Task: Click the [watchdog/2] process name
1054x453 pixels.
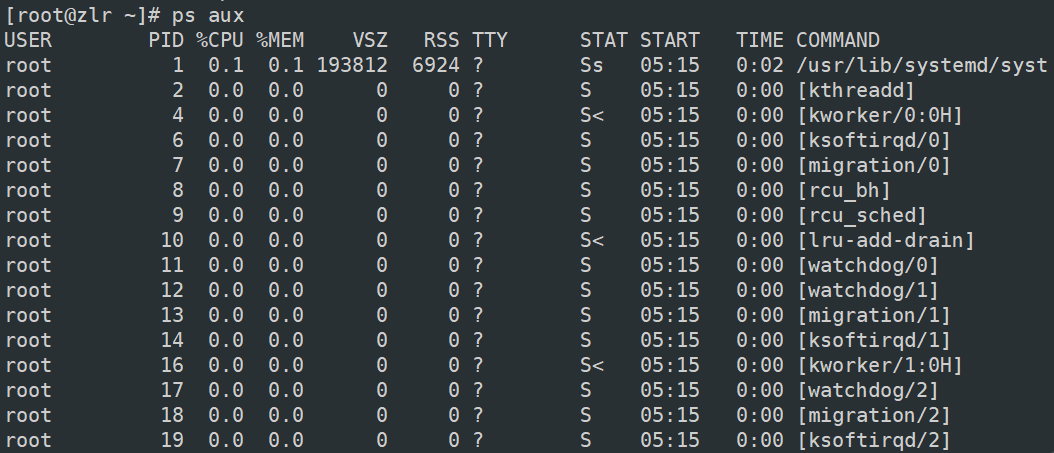Action: (x=868, y=390)
